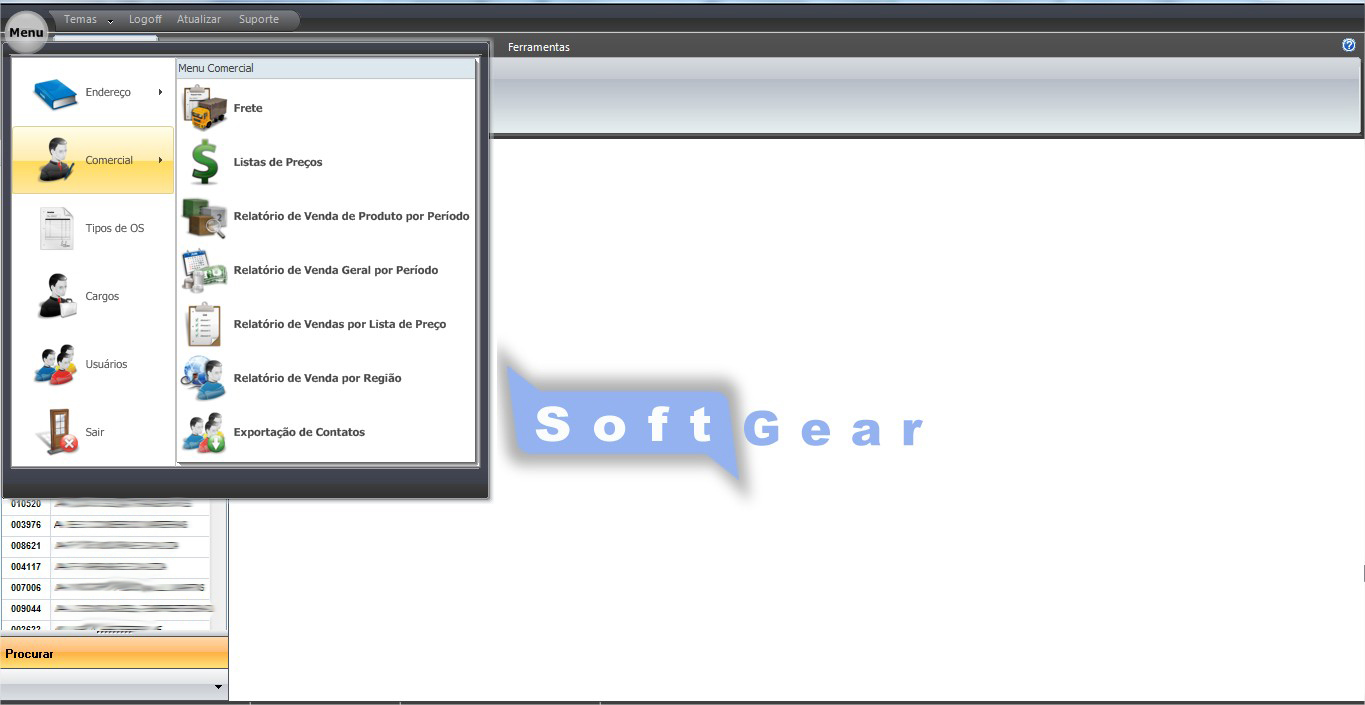This screenshot has height=705, width=1365.
Task: Expand the Comercial submenu arrow
Action: (160, 160)
